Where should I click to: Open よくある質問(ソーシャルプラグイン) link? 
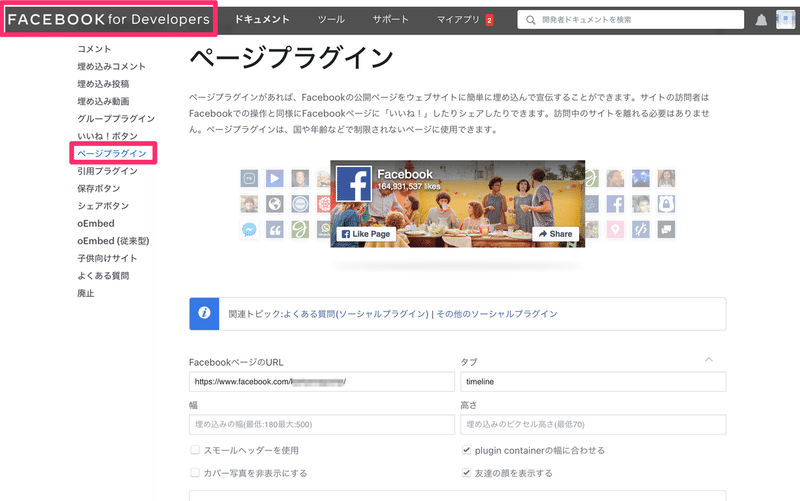(x=356, y=314)
